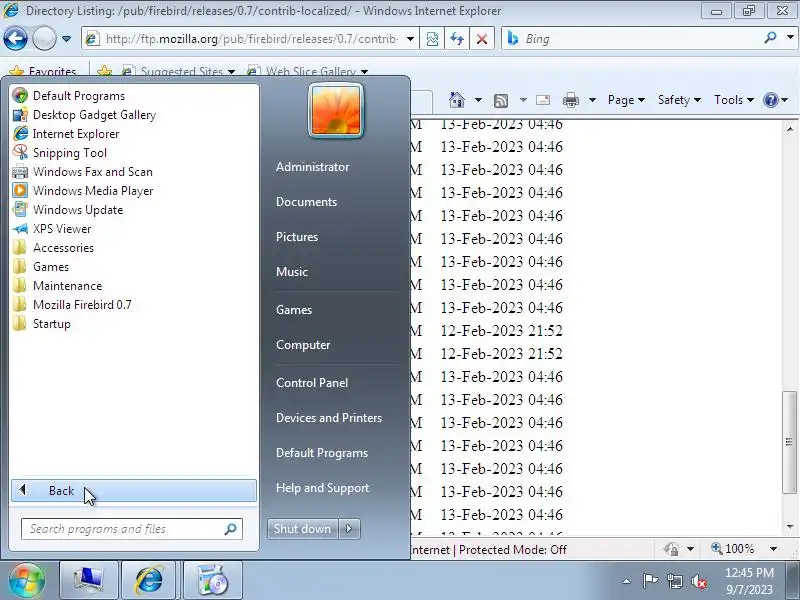Open Help and Support
The image size is (800, 600).
coord(322,488)
